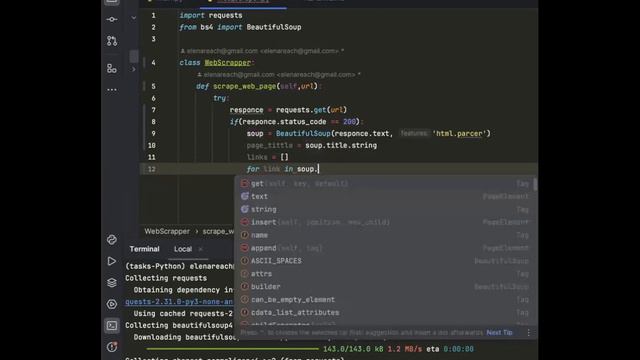The image size is (640, 360).
Task: Click scrape_web_page in the def line
Action: pos(244,86)
